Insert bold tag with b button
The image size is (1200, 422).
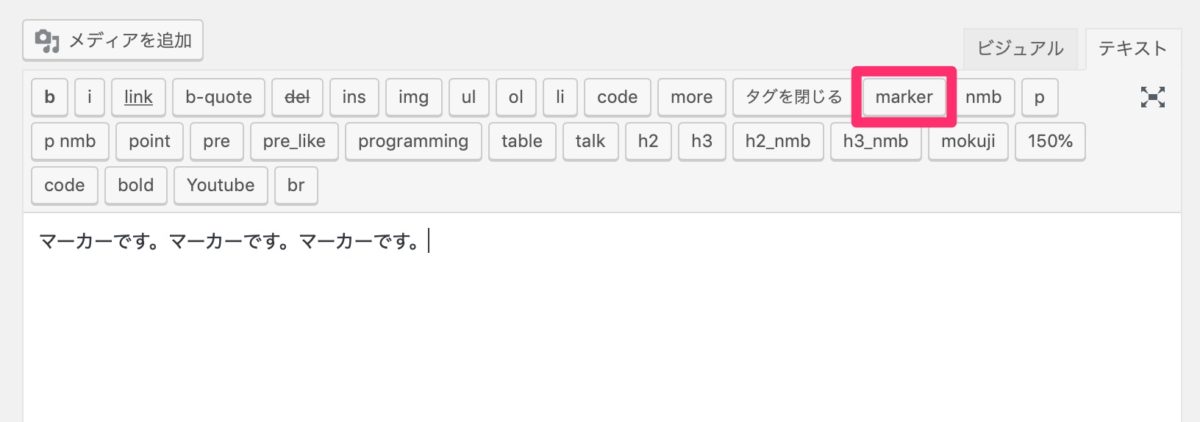point(50,97)
